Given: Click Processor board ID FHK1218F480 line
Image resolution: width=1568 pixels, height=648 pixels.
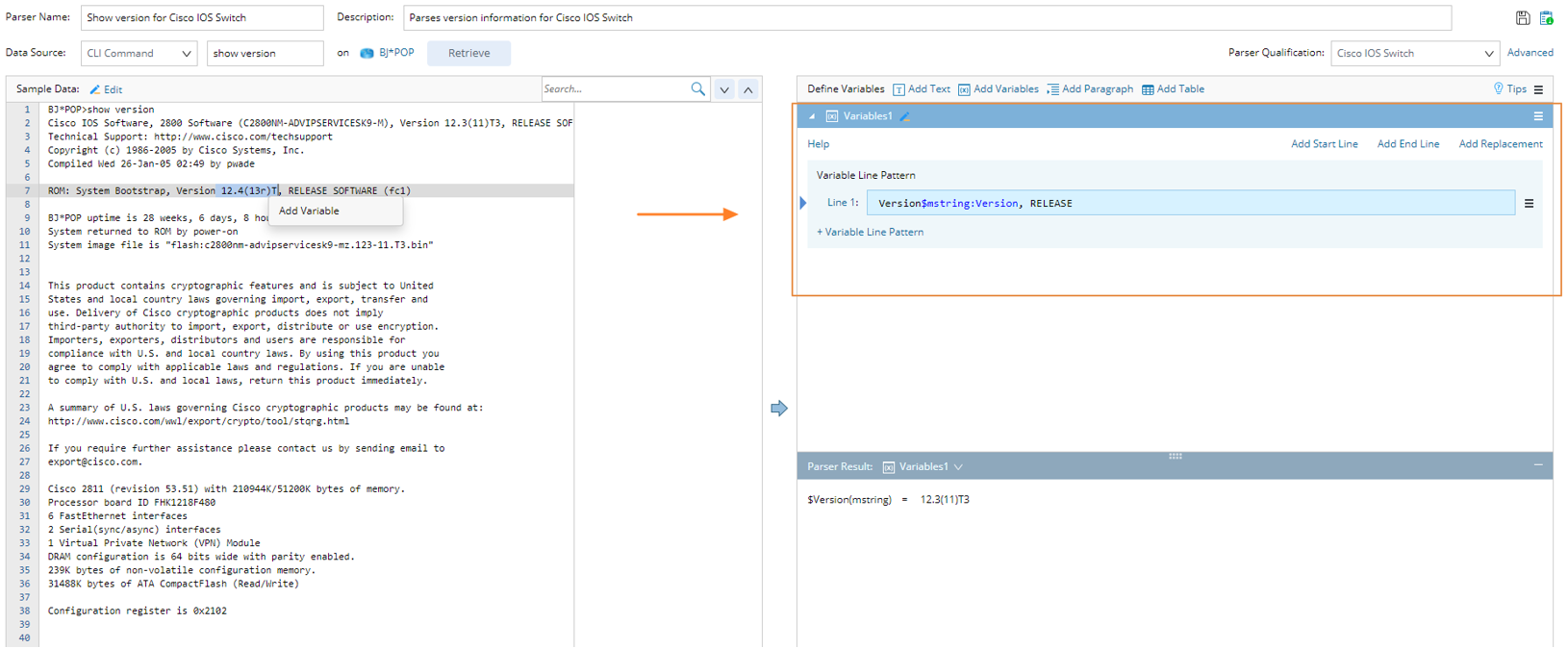Looking at the screenshot, I should point(132,502).
